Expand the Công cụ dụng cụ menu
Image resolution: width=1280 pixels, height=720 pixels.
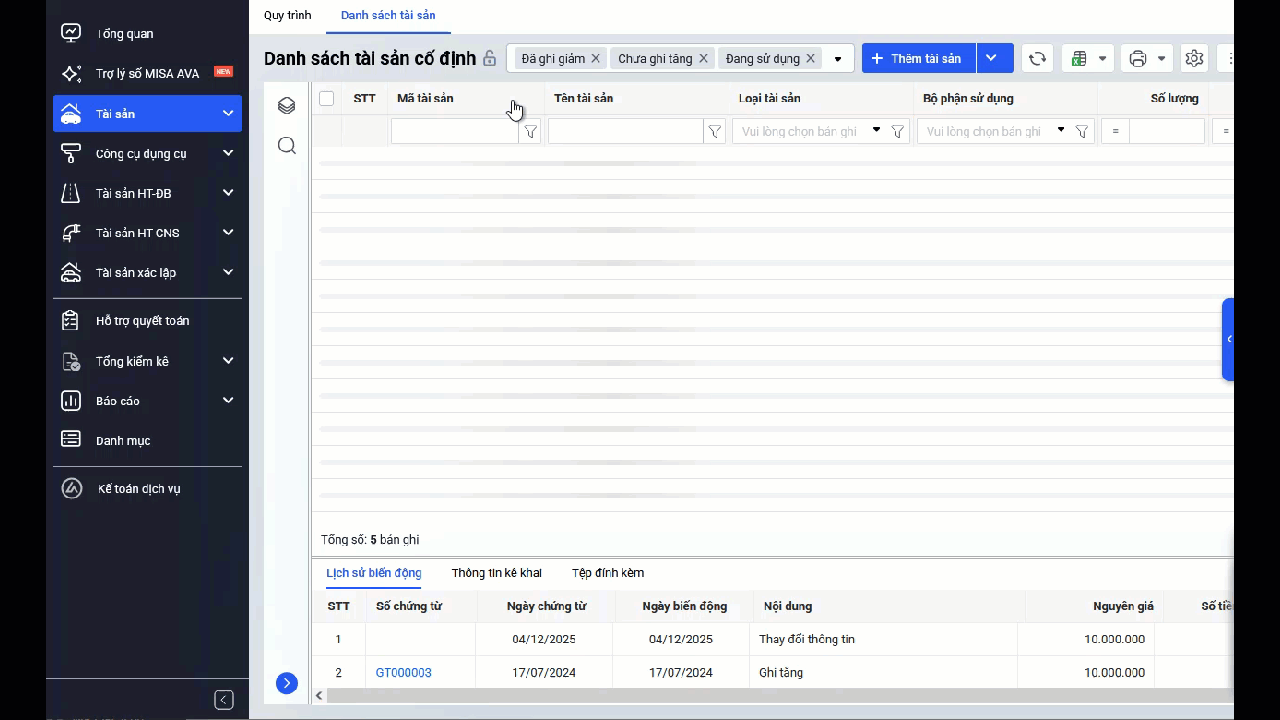point(228,154)
